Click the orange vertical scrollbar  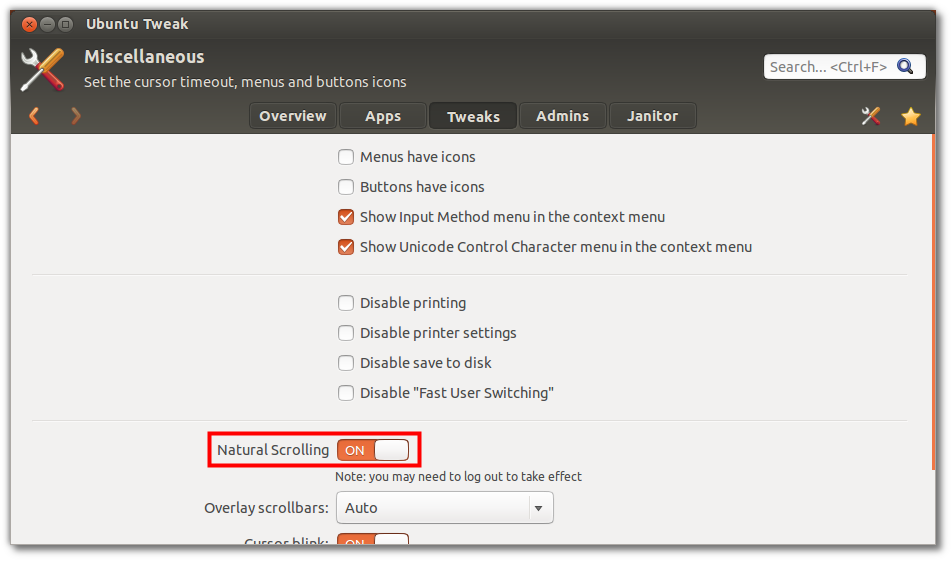point(934,301)
